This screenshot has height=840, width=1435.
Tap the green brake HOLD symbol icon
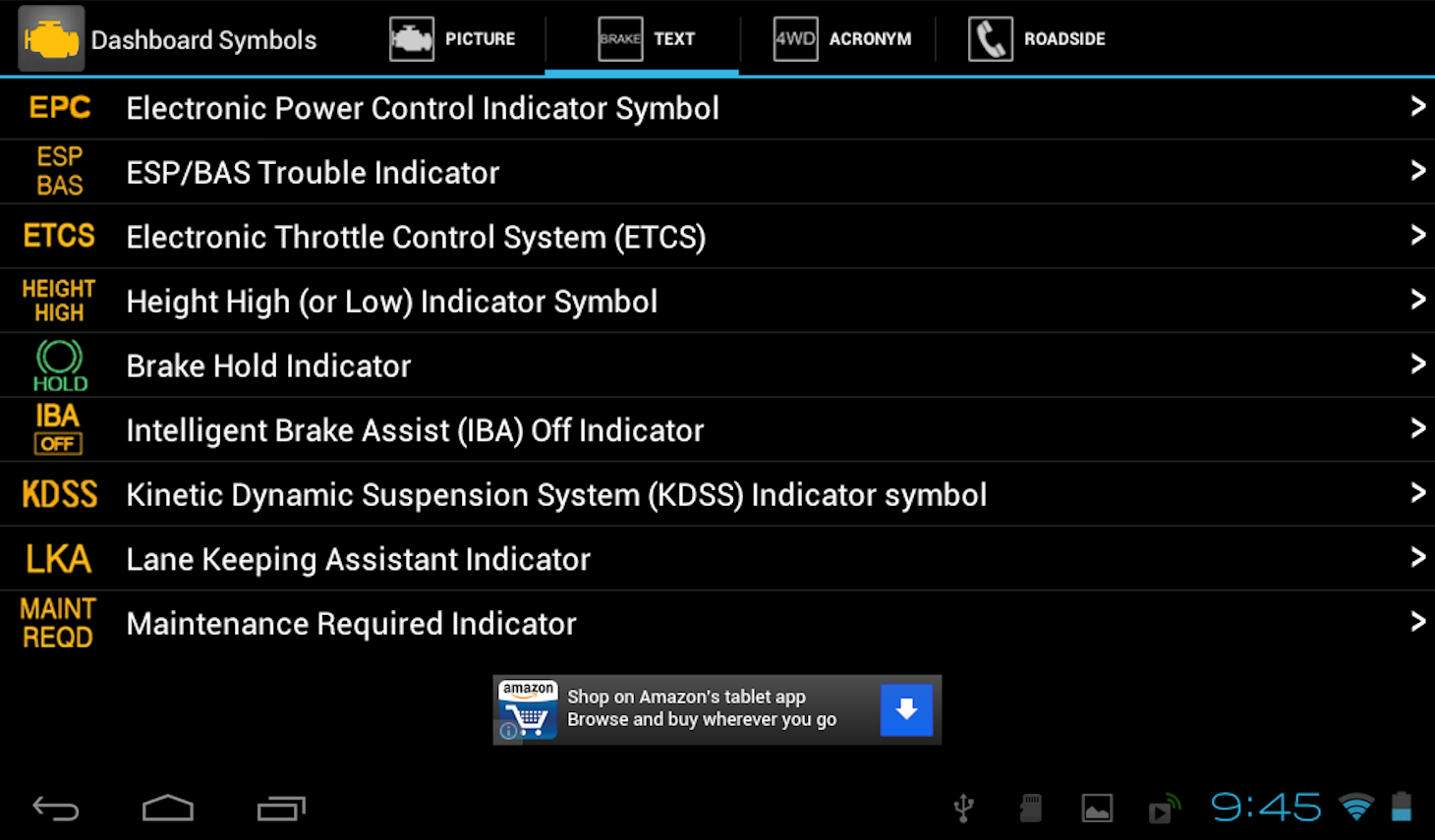(x=60, y=365)
